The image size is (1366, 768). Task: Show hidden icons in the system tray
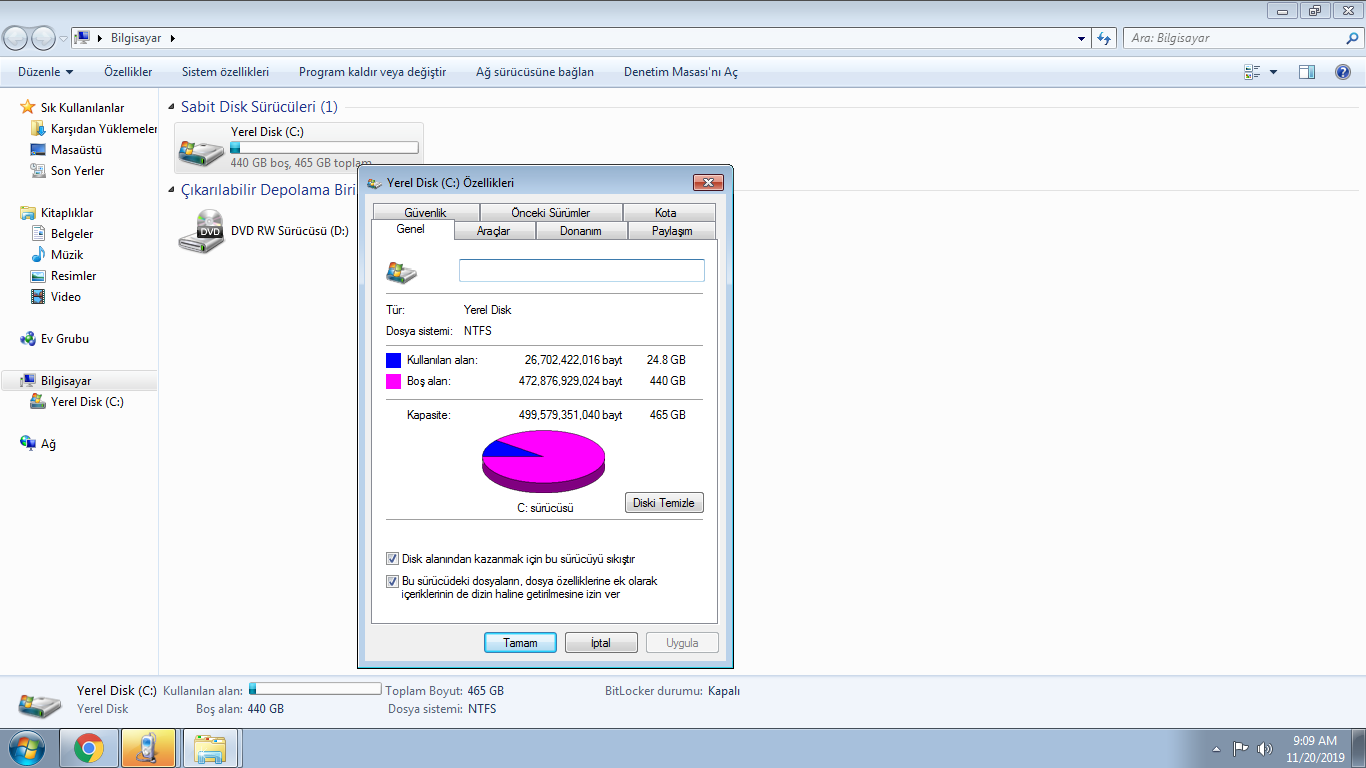click(1216, 748)
